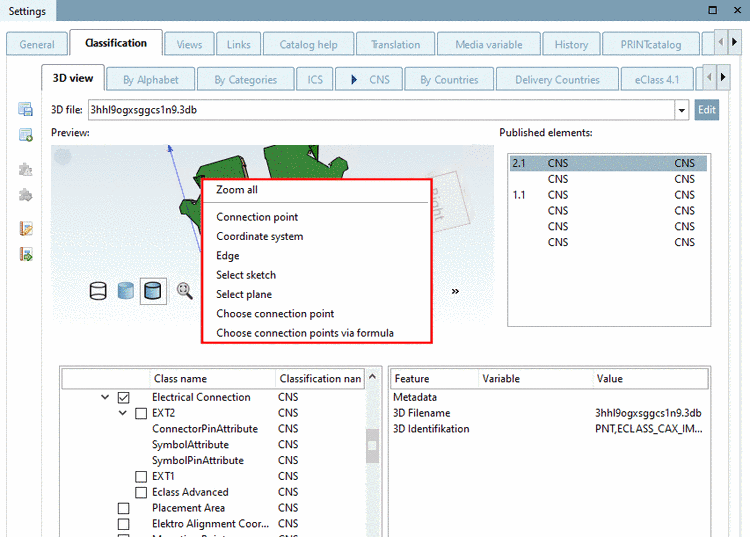The width and height of the screenshot is (750, 537).
Task: Check the Elektro Alignment Coor... checkbox
Action: 123,524
